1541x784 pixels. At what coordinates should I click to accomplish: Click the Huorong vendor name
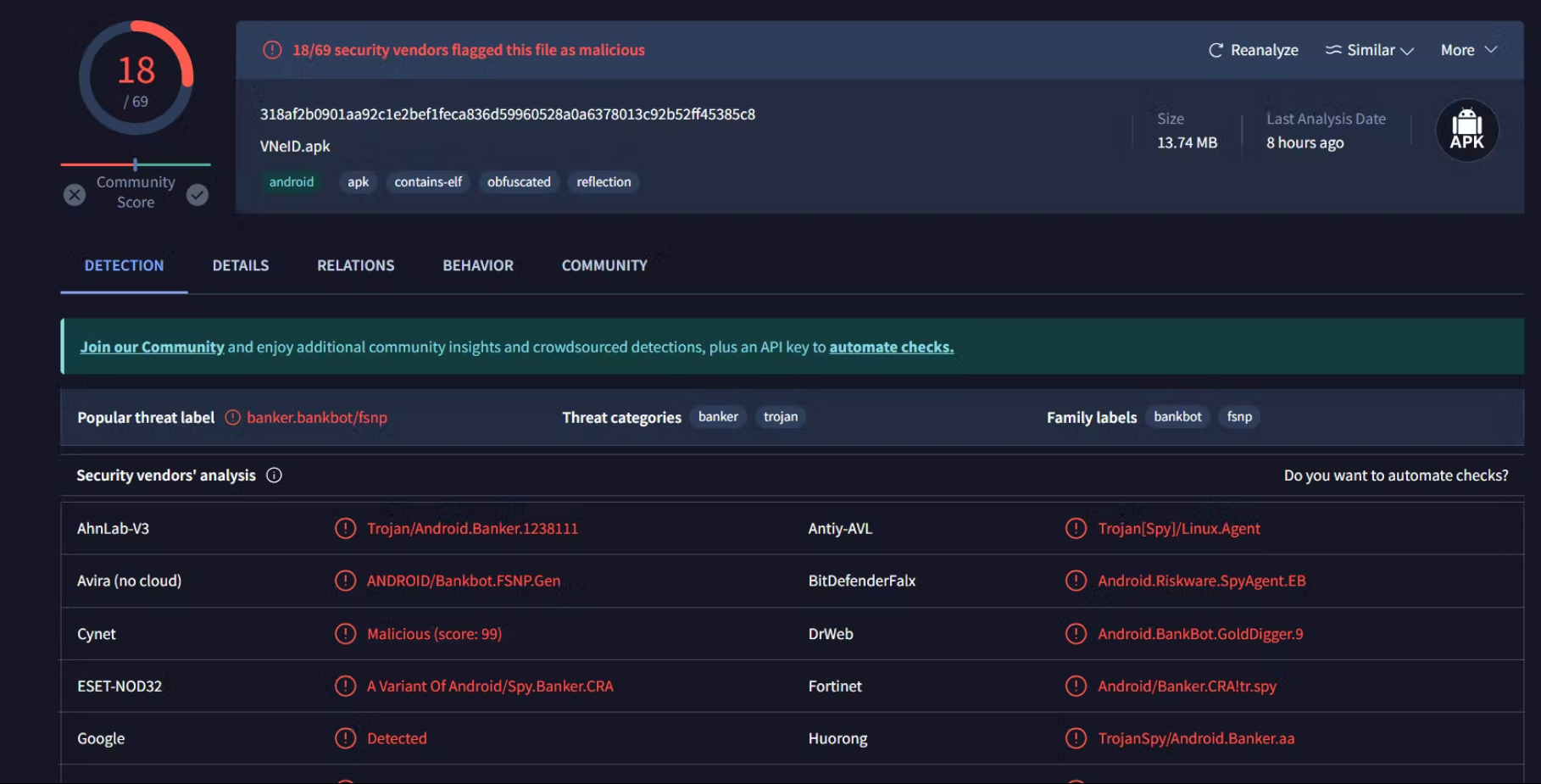click(837, 738)
